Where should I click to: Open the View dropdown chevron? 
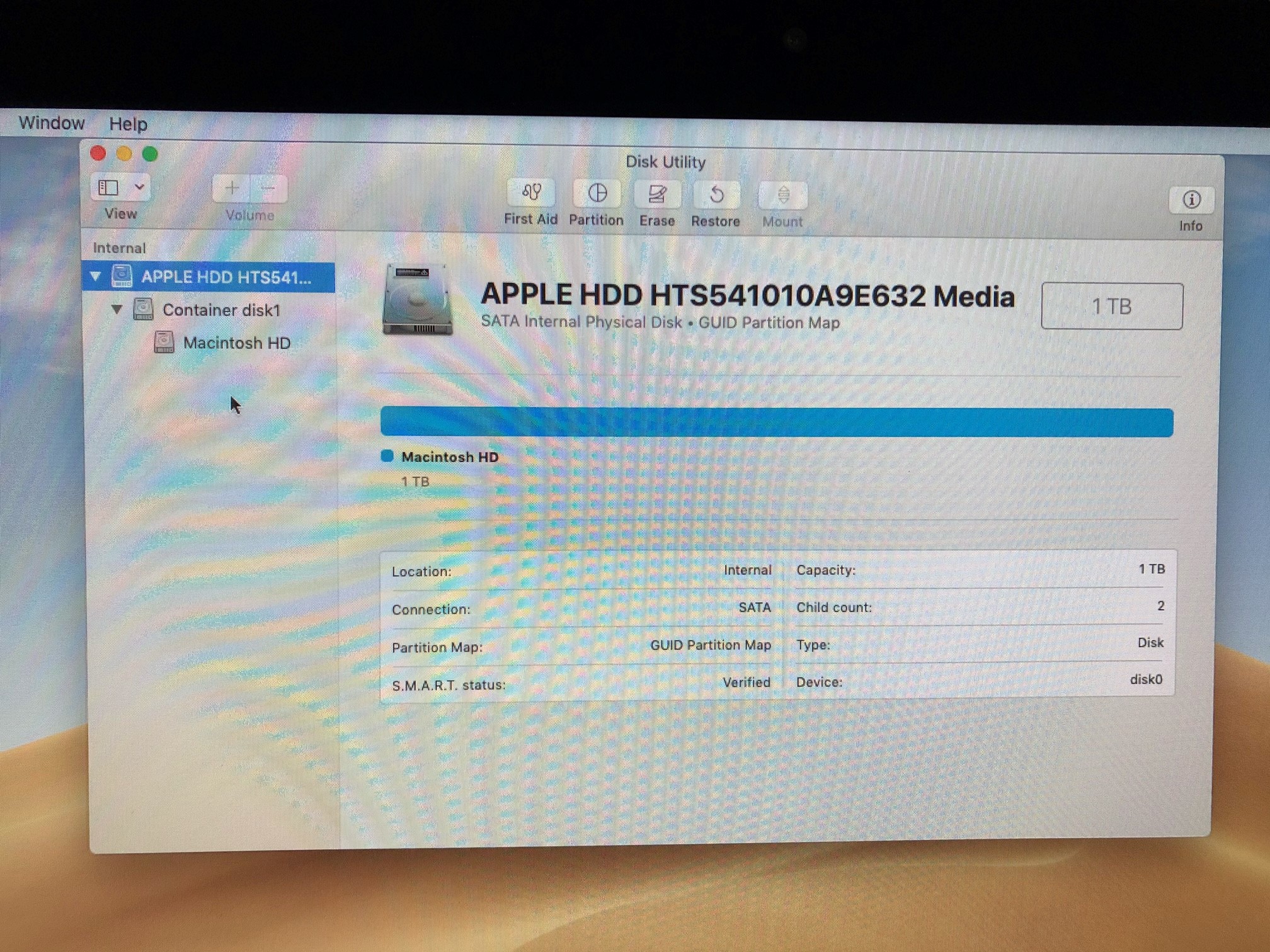(139, 187)
